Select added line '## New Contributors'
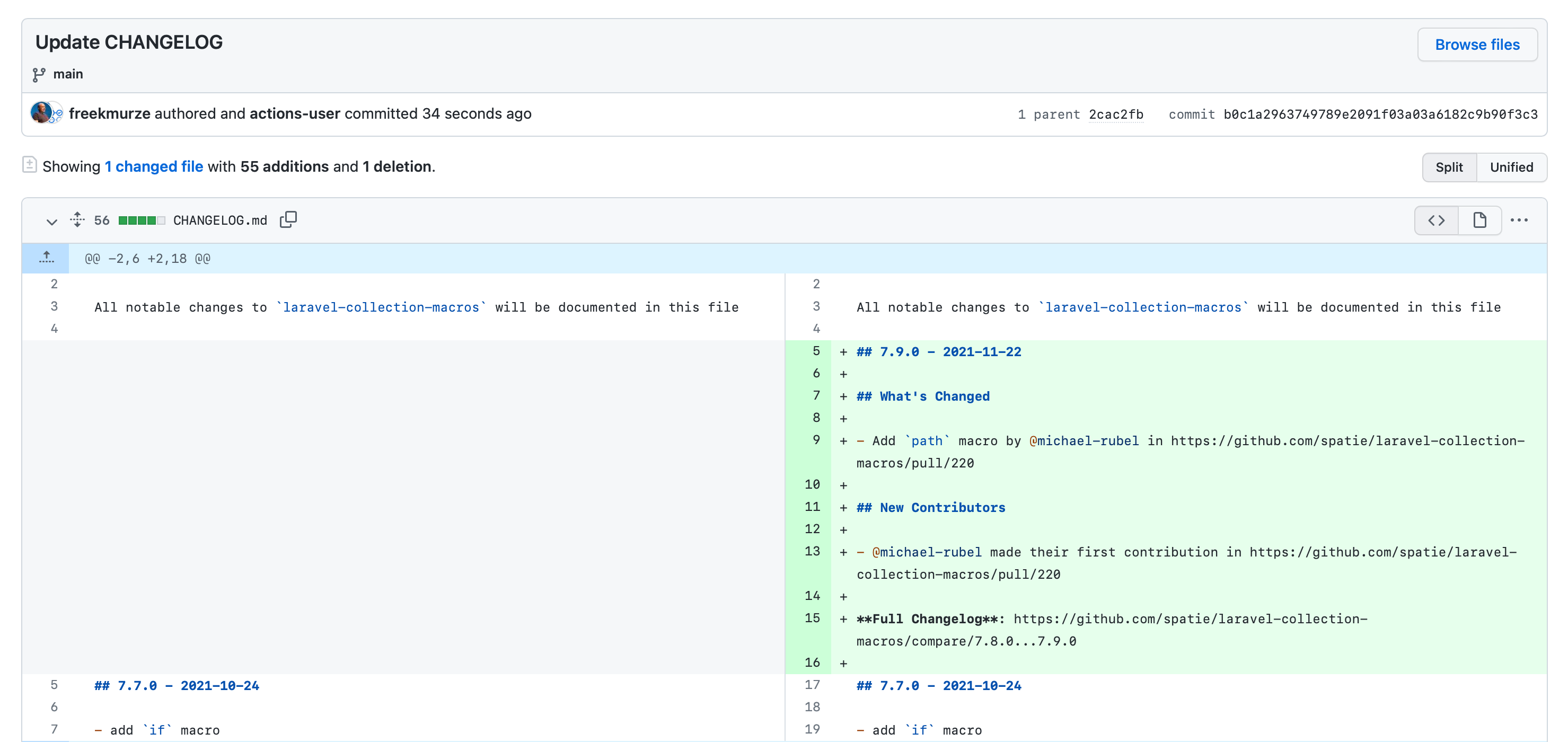This screenshot has width=1568, height=742. tap(931, 508)
